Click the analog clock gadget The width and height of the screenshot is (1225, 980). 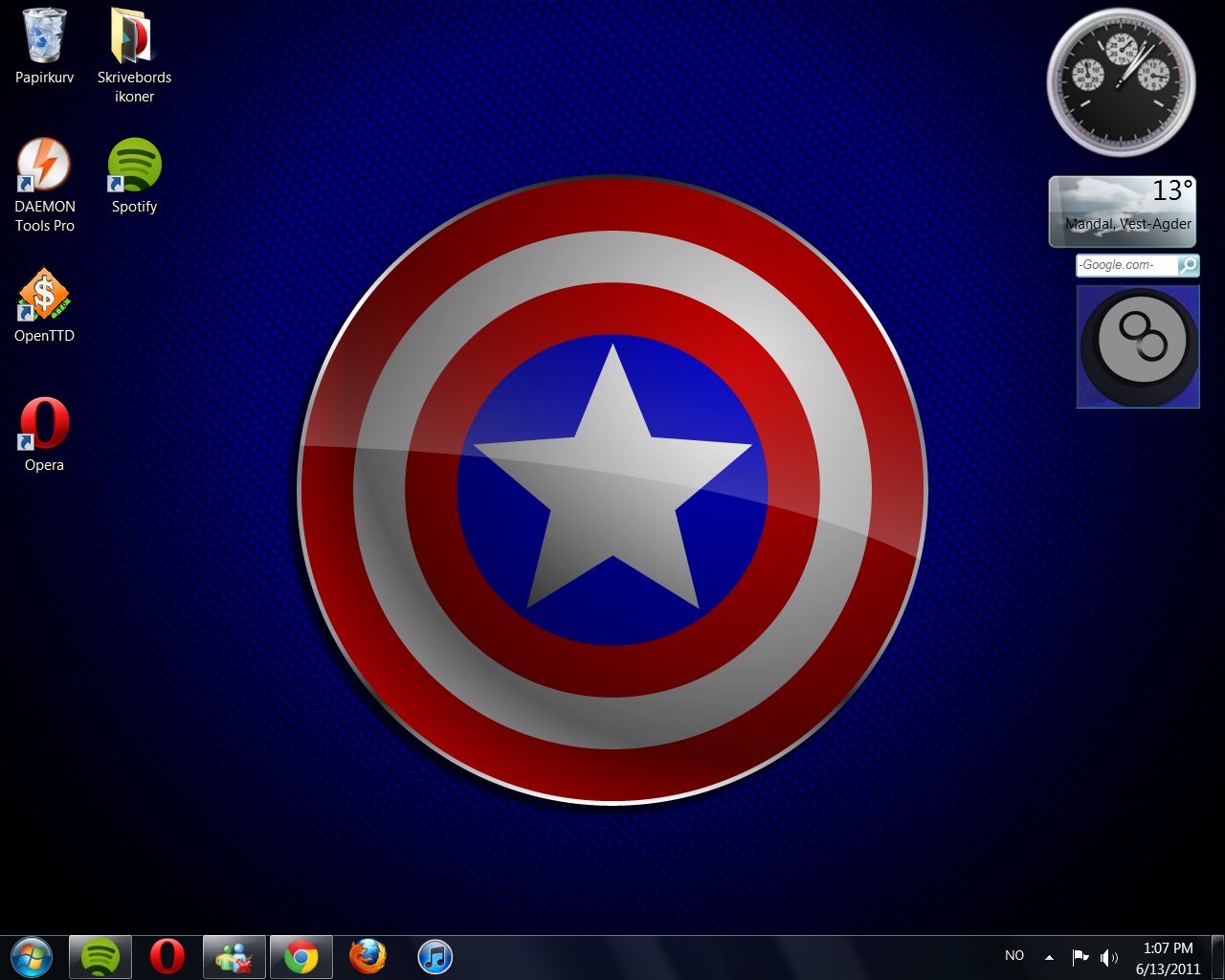tap(1121, 82)
